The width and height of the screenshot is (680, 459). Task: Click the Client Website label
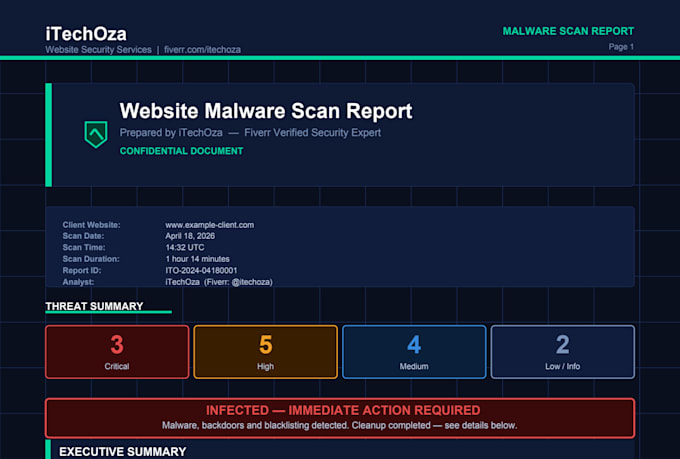click(92, 225)
